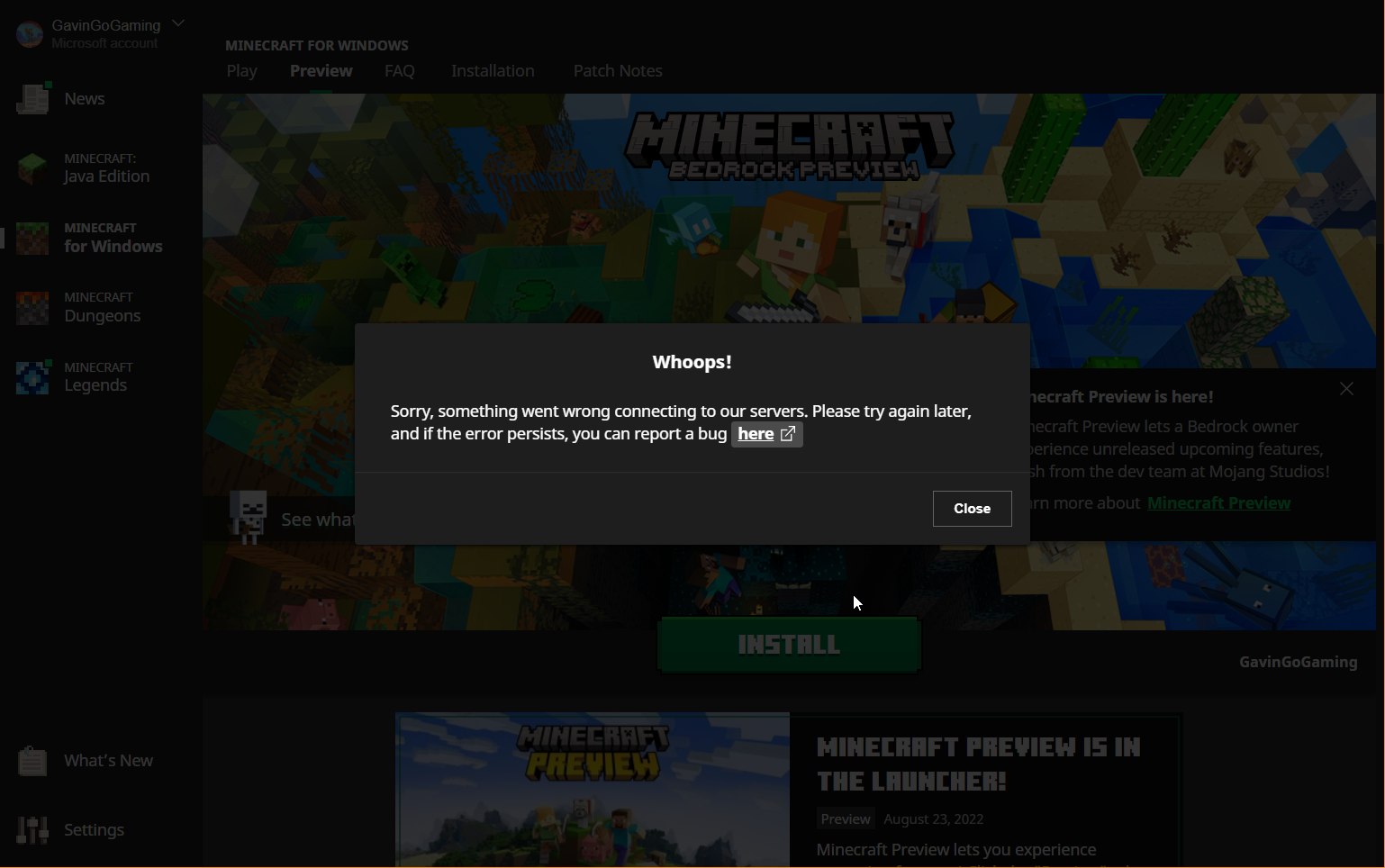Click the 'August 23, 2022' article date
1385x868 pixels.
[x=934, y=819]
